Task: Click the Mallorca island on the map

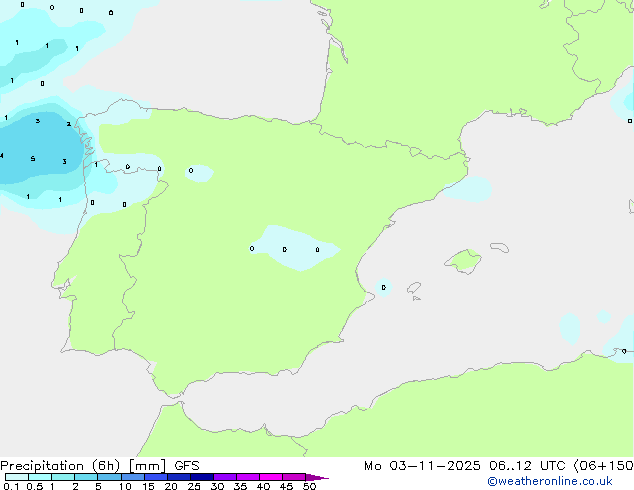Action: pos(463,261)
